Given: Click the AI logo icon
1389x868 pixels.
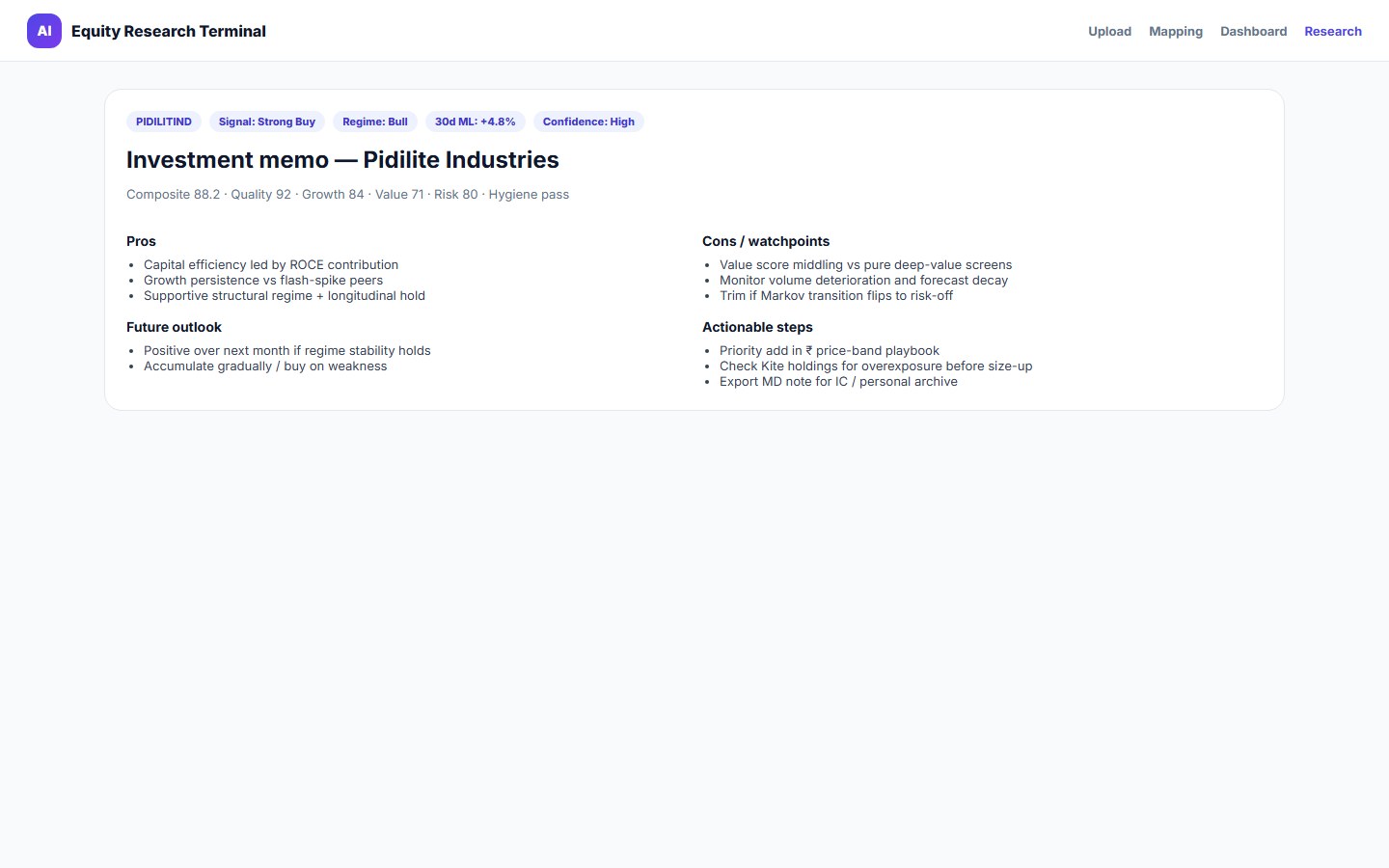Looking at the screenshot, I should point(44,31).
